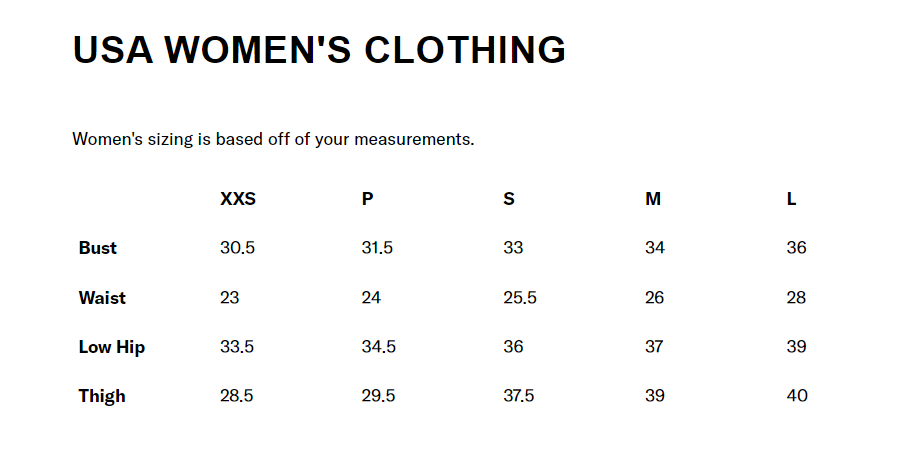Image resolution: width=900 pixels, height=457 pixels.
Task: Click the Bust row label
Action: coord(98,248)
